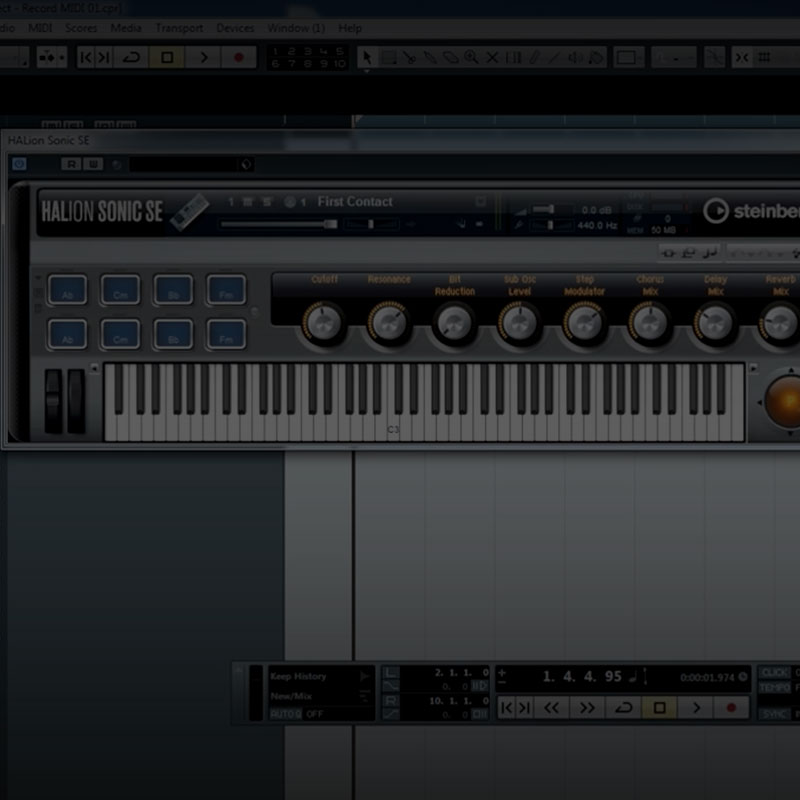The image size is (800, 800).
Task: Toggle the TEMPO track button
Action: point(774,688)
